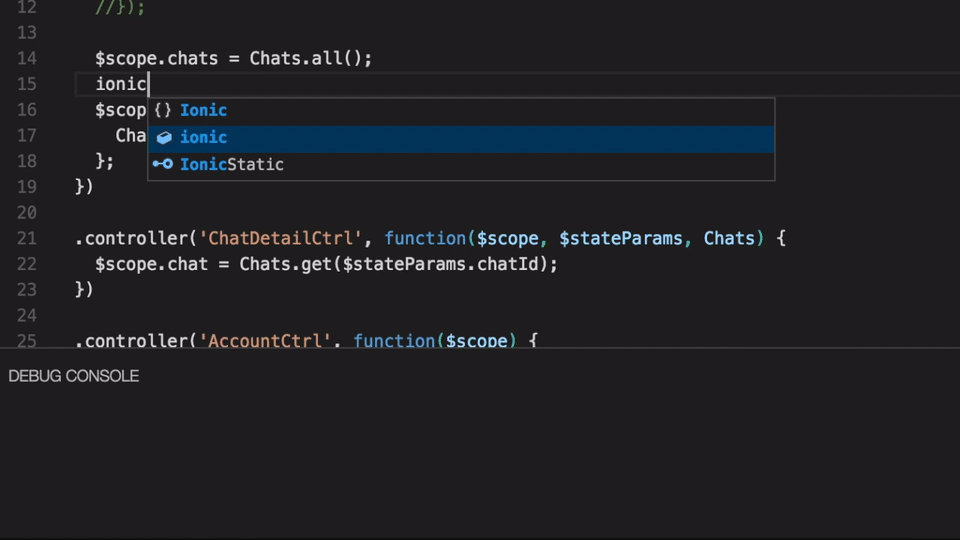This screenshot has width=960, height=540.
Task: Click the cube icon beside lowercase ionic suggestion
Action: 164,138
